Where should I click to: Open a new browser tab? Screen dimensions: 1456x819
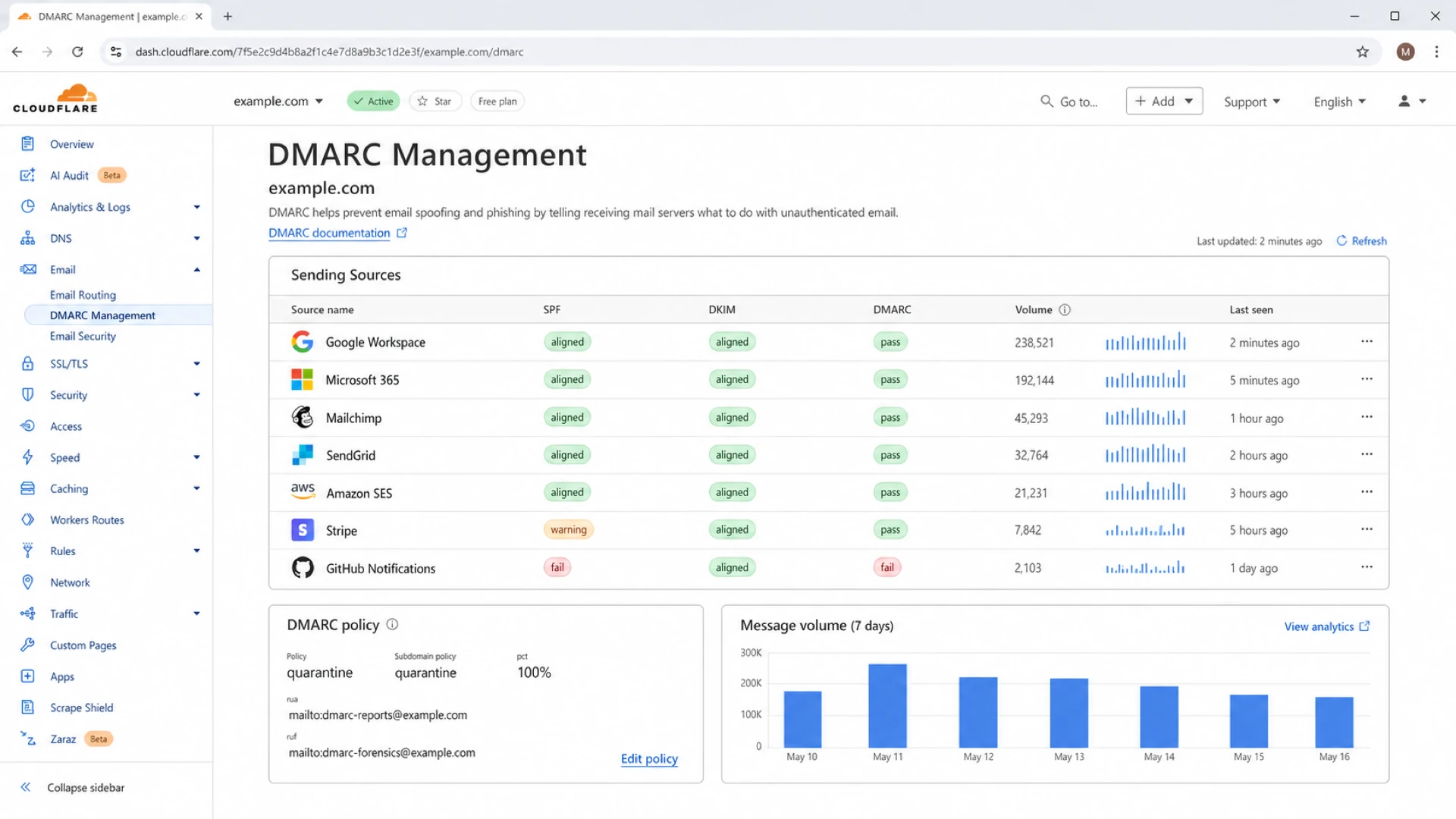227,16
